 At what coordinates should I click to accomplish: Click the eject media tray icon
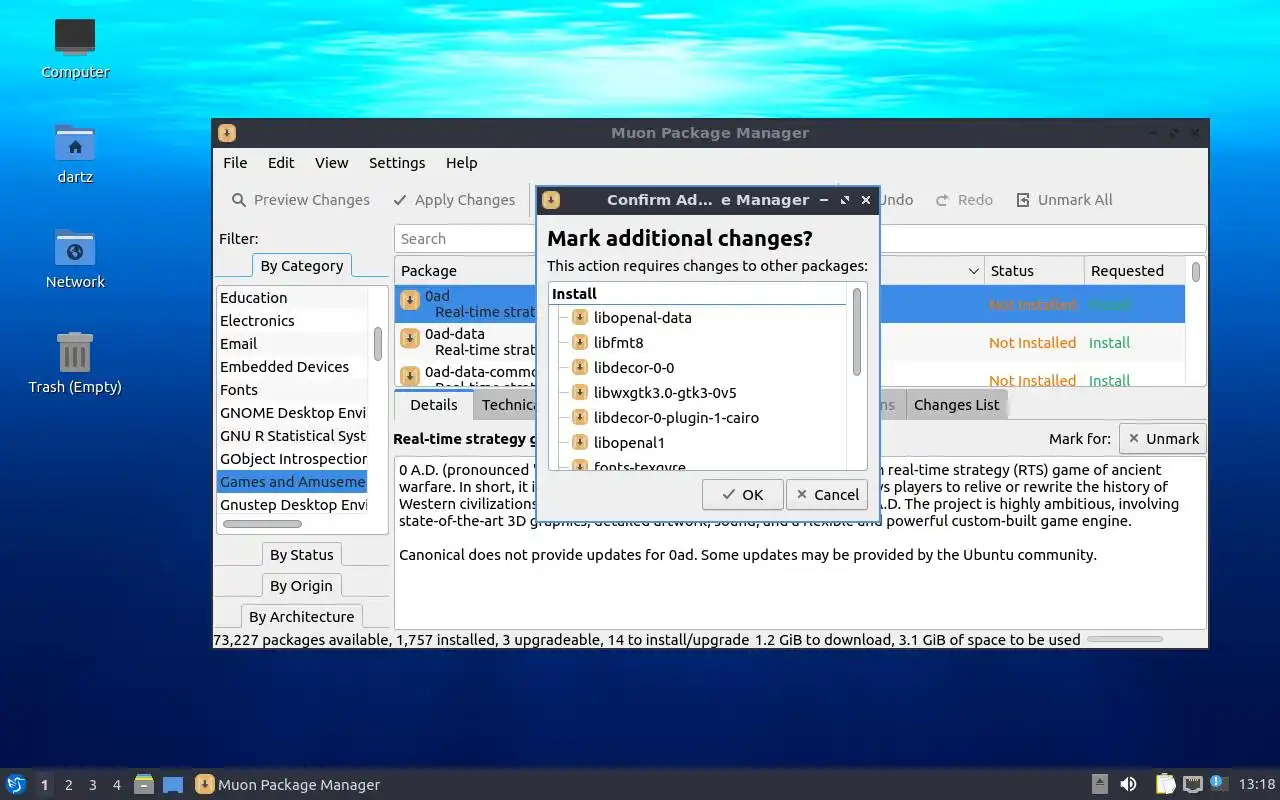coord(1099,784)
